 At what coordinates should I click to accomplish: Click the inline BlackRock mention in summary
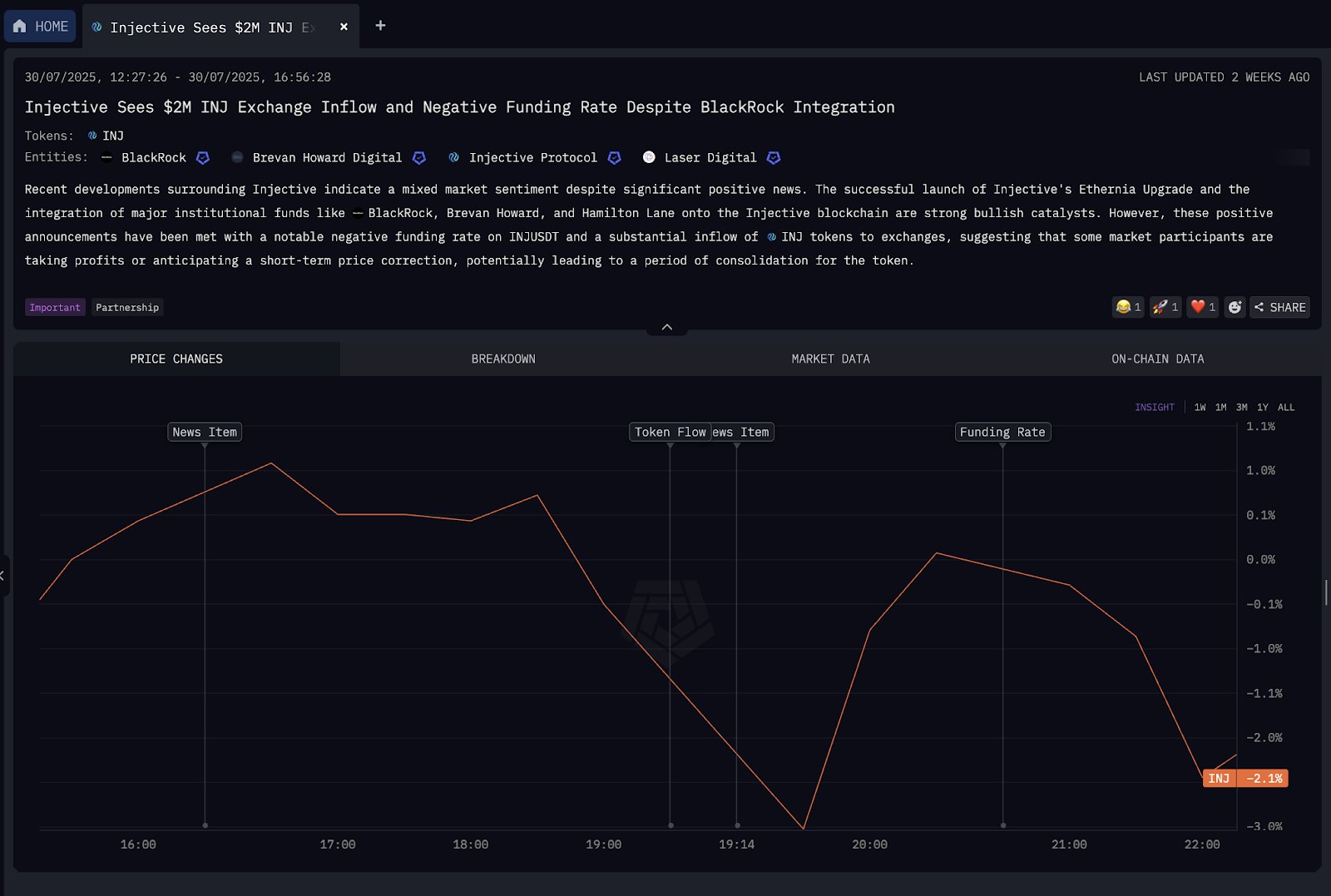[393, 213]
